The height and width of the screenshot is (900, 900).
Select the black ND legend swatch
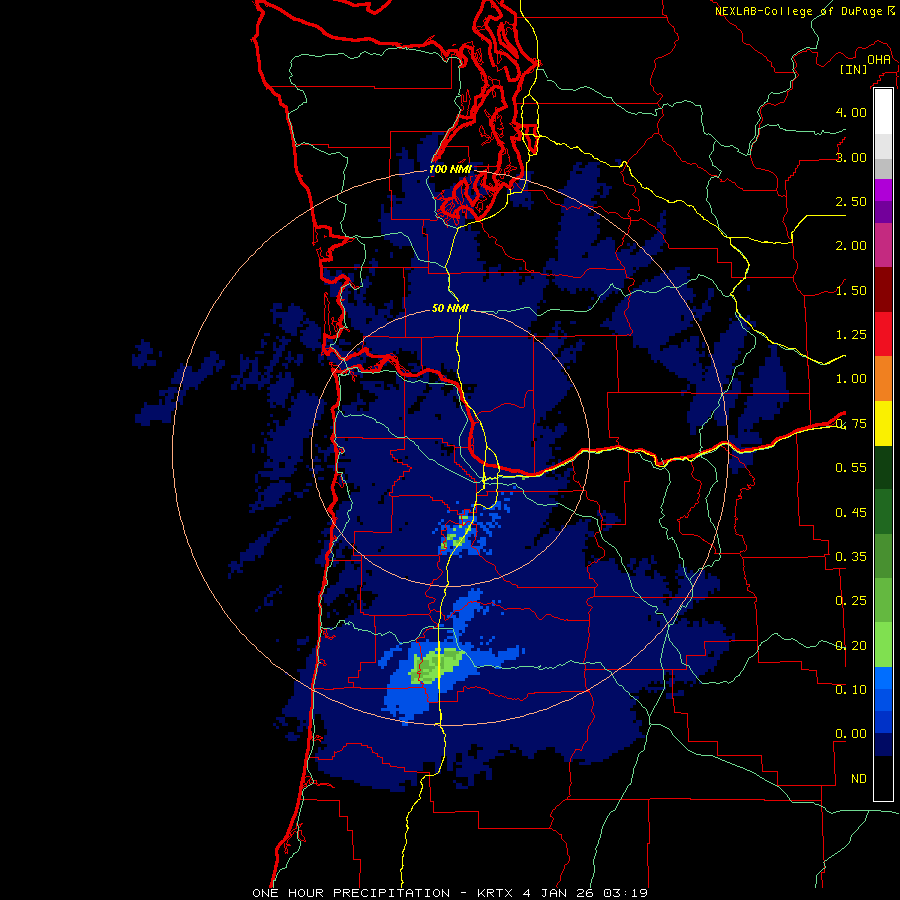pos(883,778)
